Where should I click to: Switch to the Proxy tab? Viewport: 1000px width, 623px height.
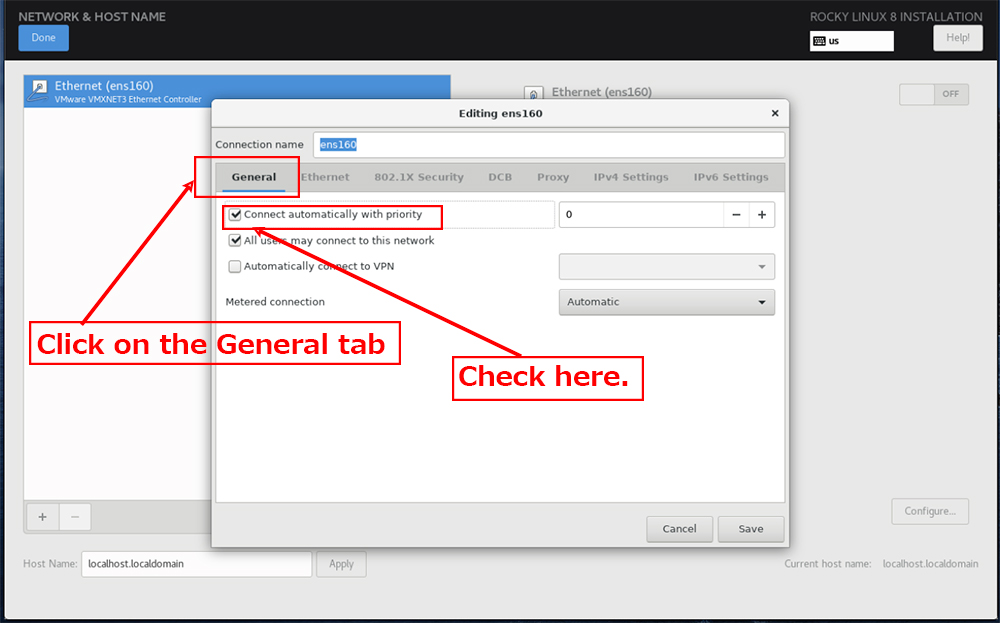click(553, 177)
